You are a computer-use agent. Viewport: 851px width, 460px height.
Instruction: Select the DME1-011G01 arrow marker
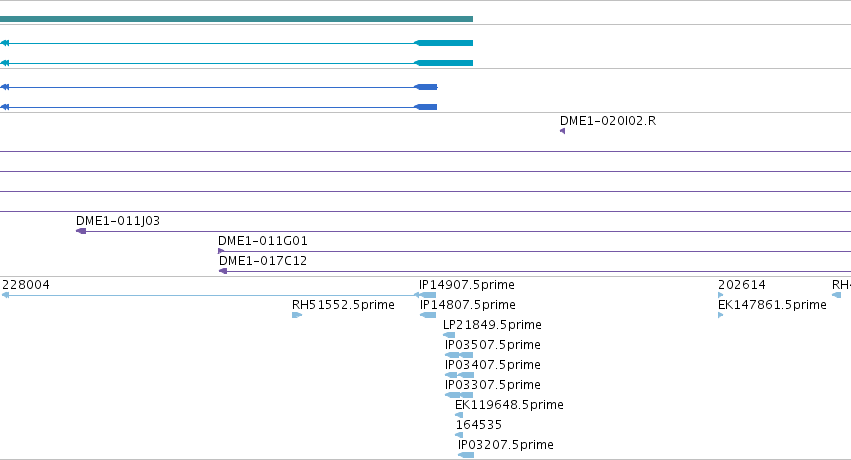(x=221, y=251)
